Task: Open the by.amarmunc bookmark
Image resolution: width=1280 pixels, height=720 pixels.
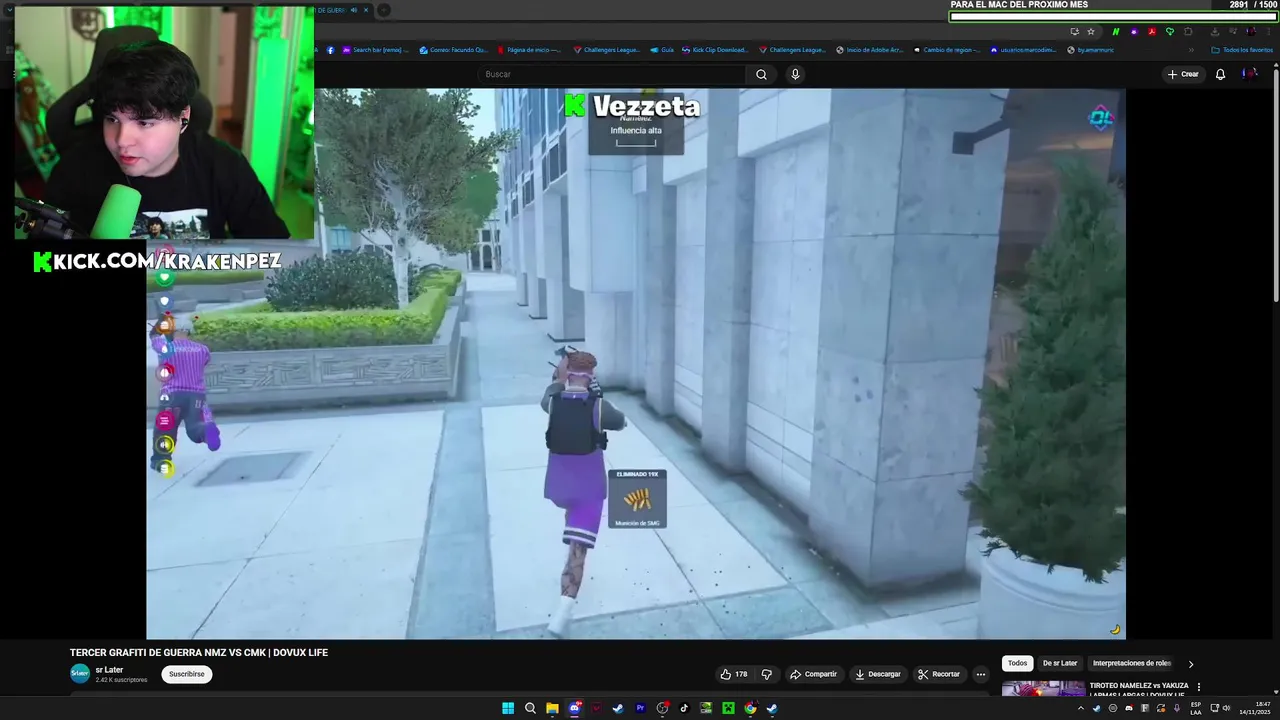Action: coord(1090,49)
